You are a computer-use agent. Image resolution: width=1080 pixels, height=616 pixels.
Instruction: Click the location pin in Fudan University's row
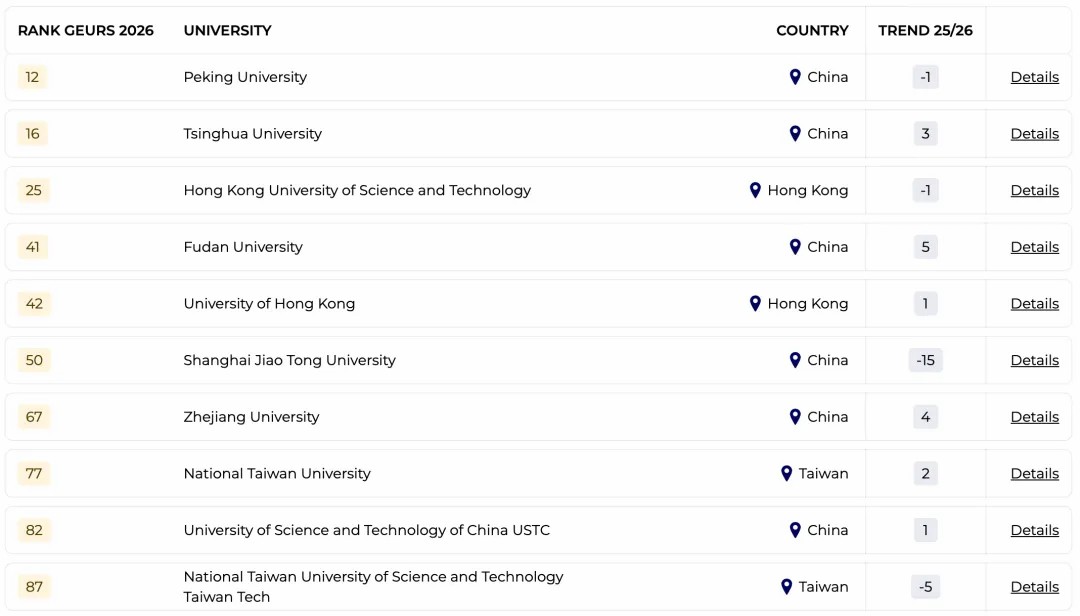[x=795, y=247]
